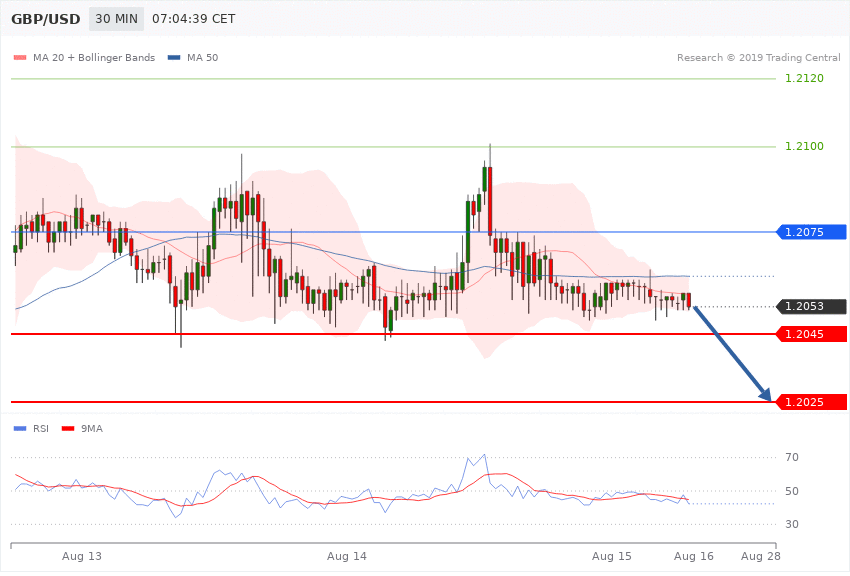Click the MA 20 + Bollinger Bands label
This screenshot has width=850, height=576.
coord(94,57)
